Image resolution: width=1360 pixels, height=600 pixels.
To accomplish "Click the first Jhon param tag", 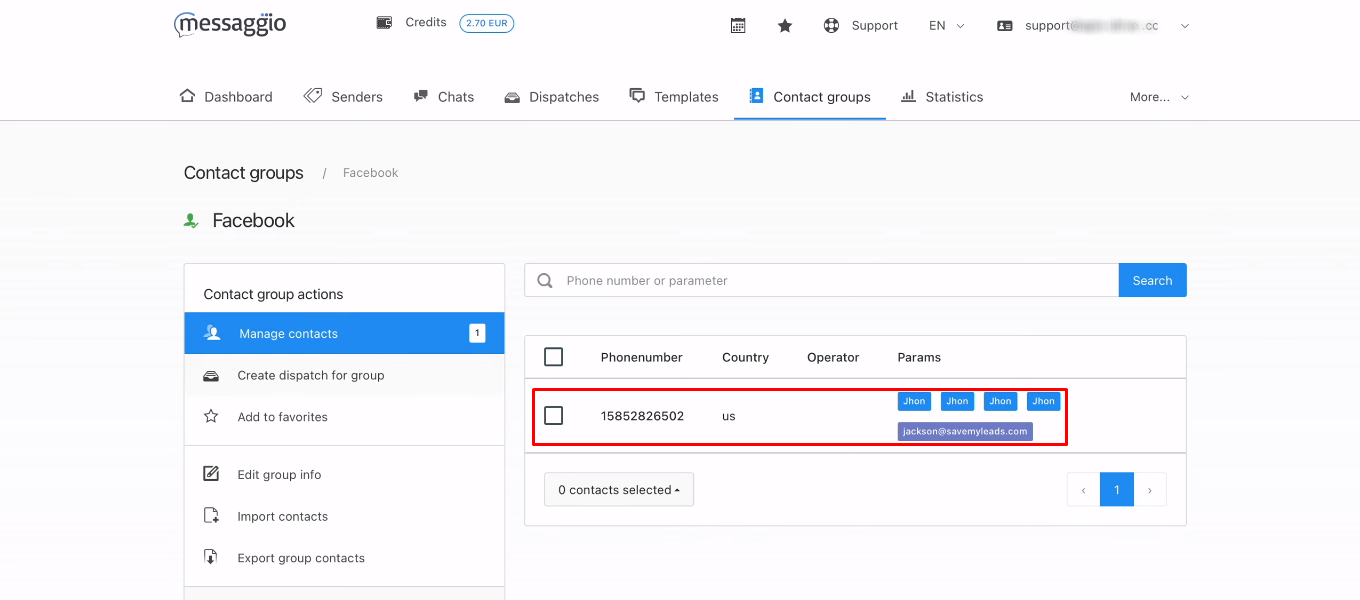I will [914, 401].
